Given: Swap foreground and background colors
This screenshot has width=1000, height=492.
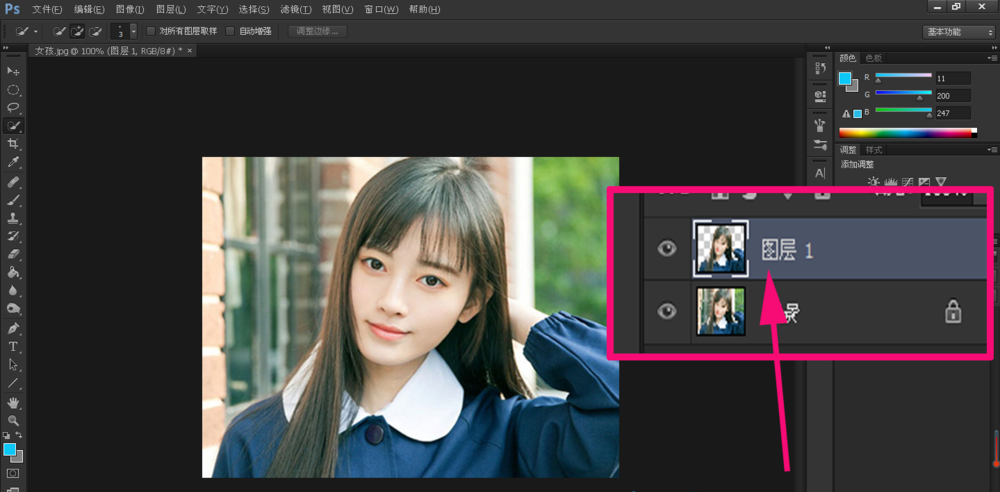Looking at the screenshot, I should click(19, 436).
